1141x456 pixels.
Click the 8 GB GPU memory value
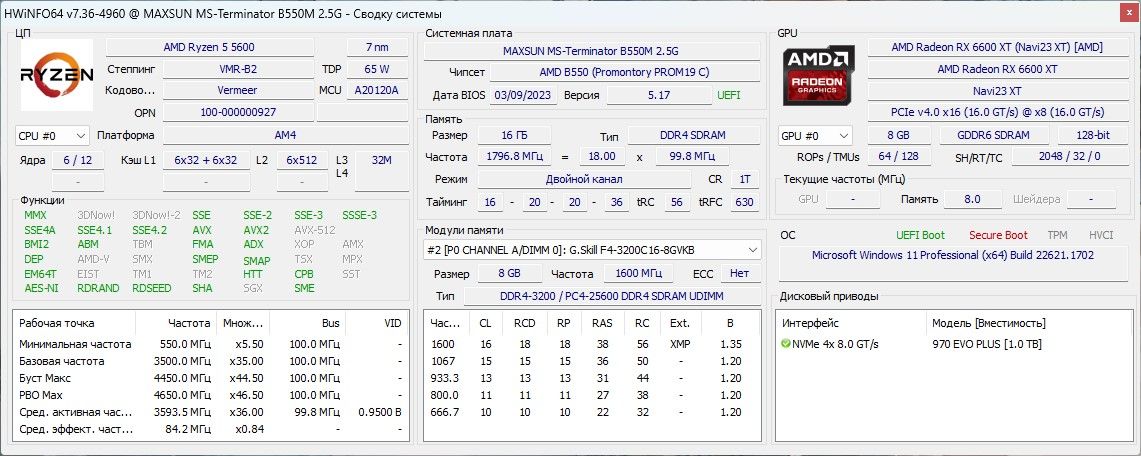pos(899,135)
